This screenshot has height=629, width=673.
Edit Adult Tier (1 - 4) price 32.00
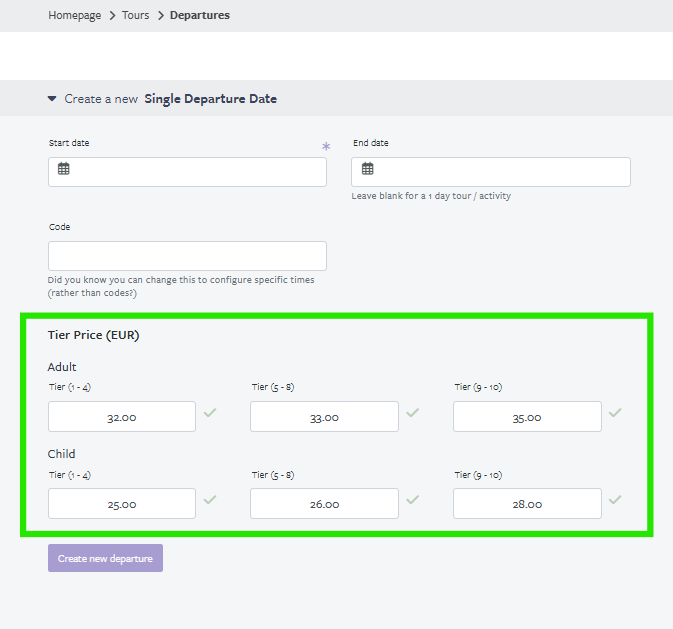click(x=122, y=416)
